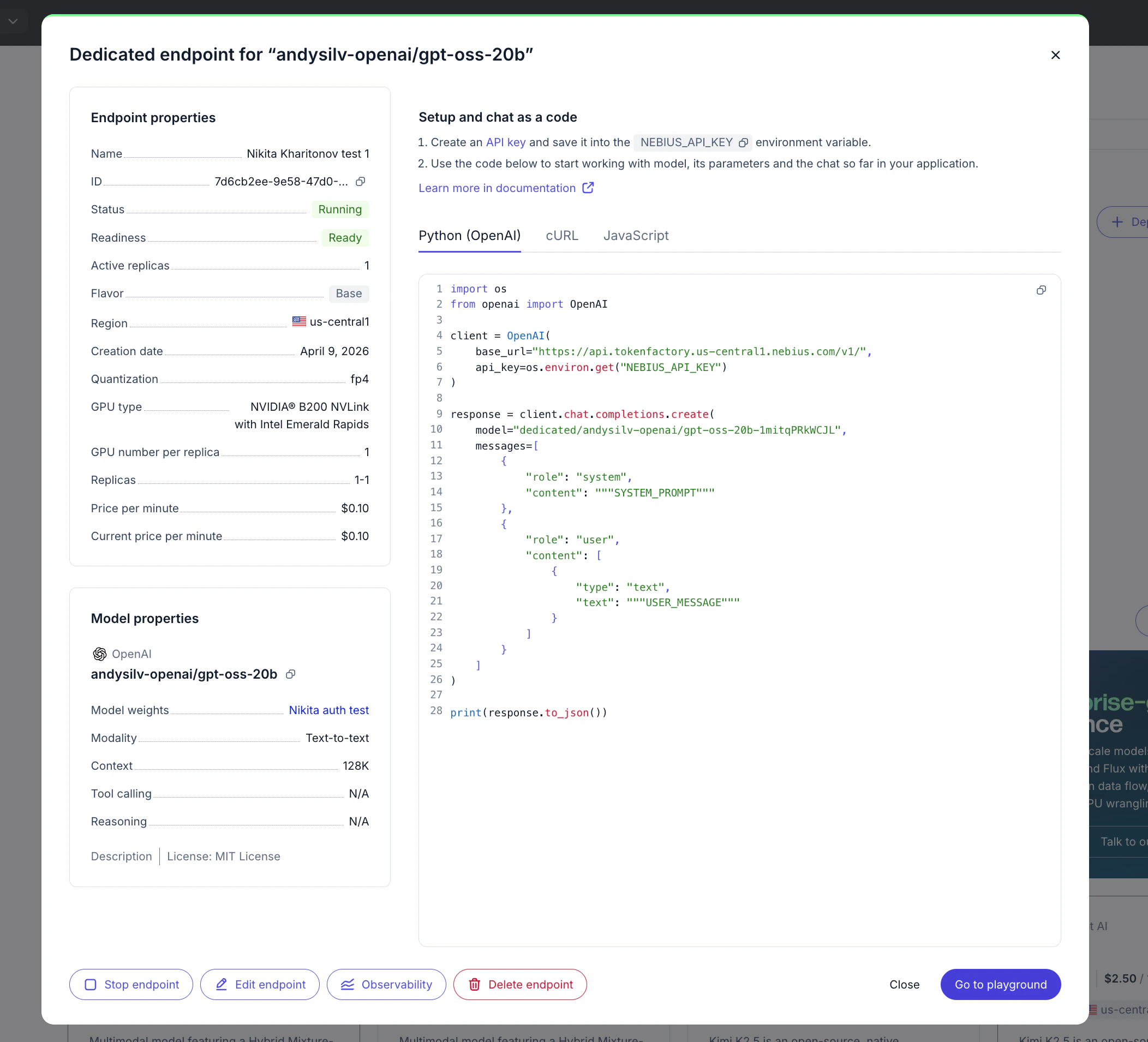Expand the chevron dropdown in the background top bar

[13, 22]
